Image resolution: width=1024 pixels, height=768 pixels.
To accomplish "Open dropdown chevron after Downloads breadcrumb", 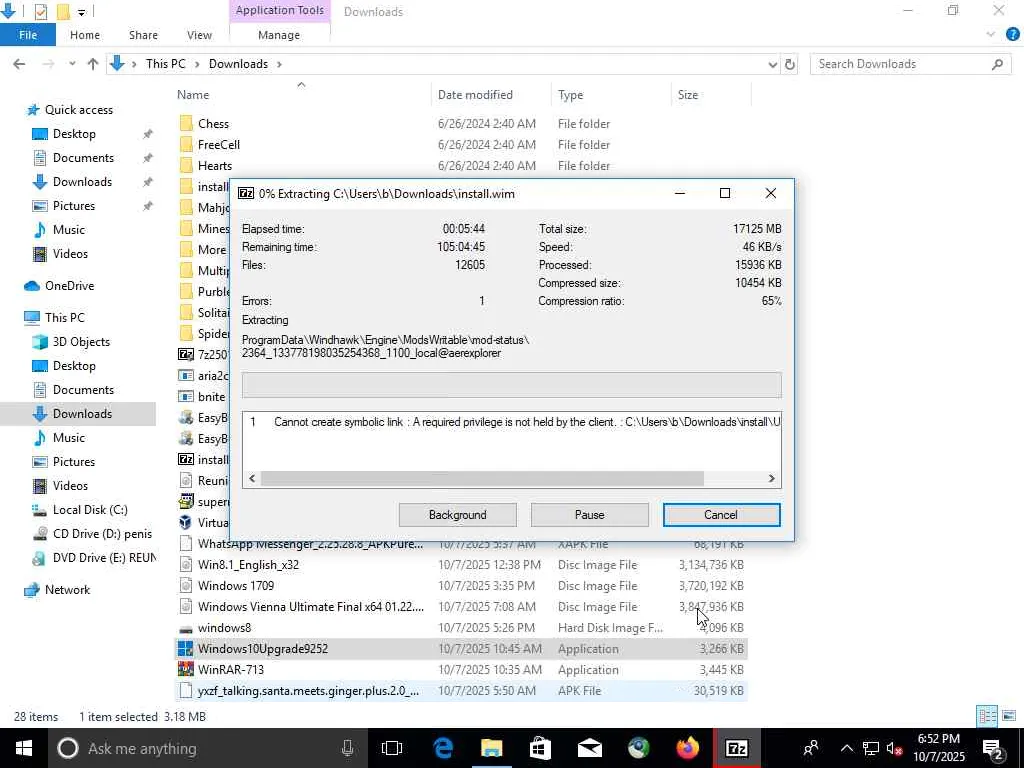I will tap(280, 64).
